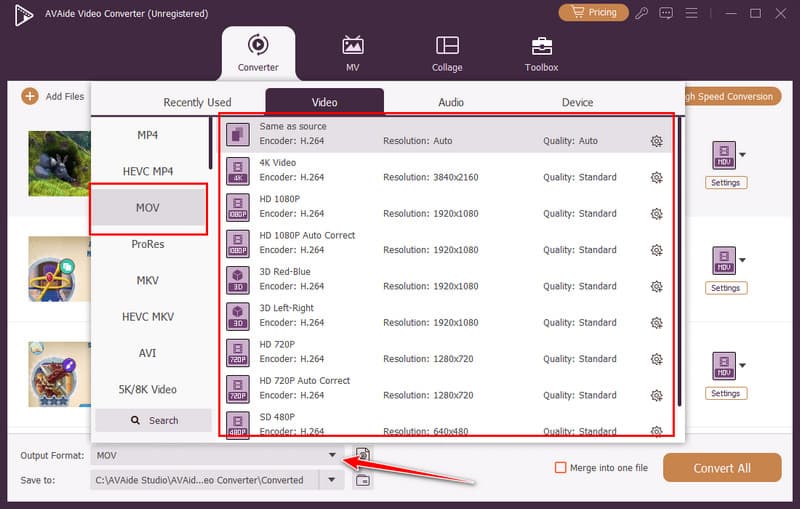Click the browse output folder icon
Viewport: 800px width, 509px height.
click(363, 480)
